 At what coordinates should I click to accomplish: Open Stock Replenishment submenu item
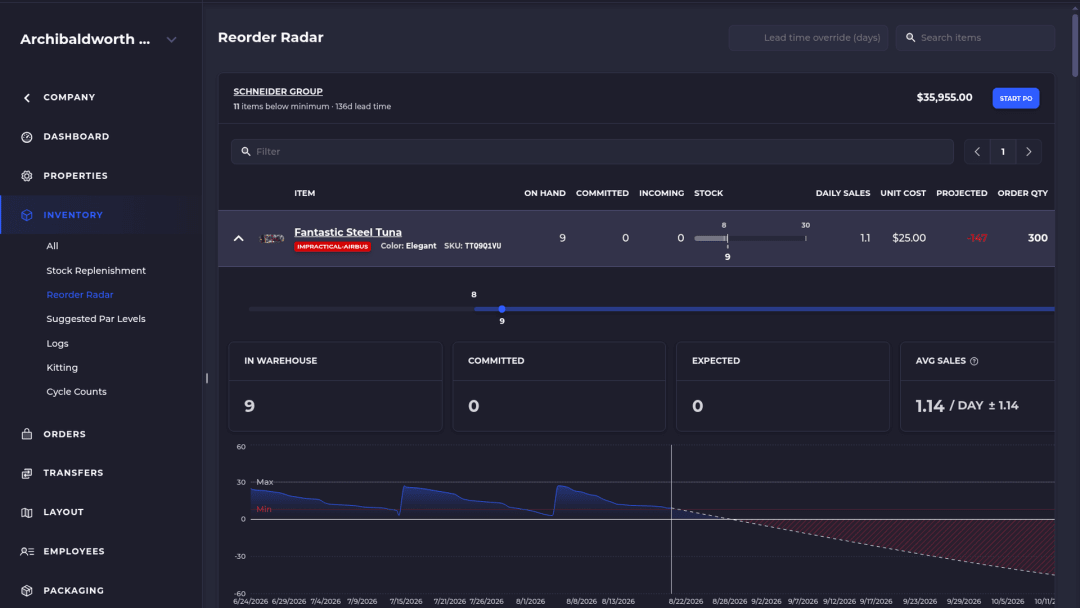coord(96,271)
